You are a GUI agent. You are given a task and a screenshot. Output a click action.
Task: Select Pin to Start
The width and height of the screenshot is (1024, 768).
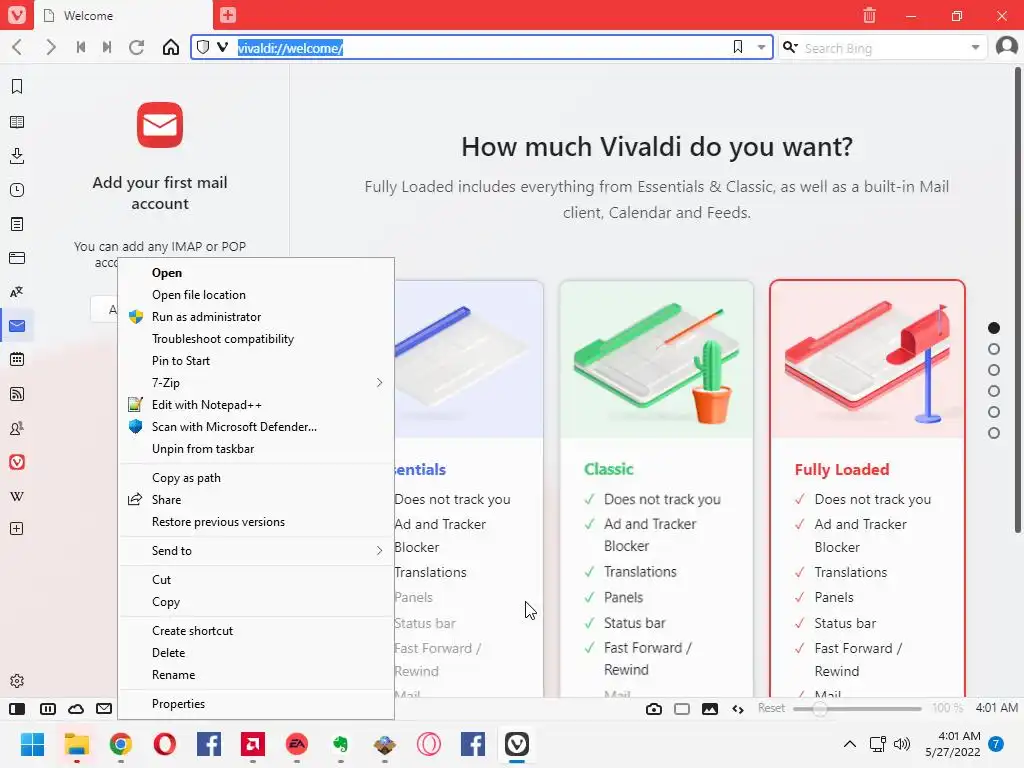coord(256,360)
